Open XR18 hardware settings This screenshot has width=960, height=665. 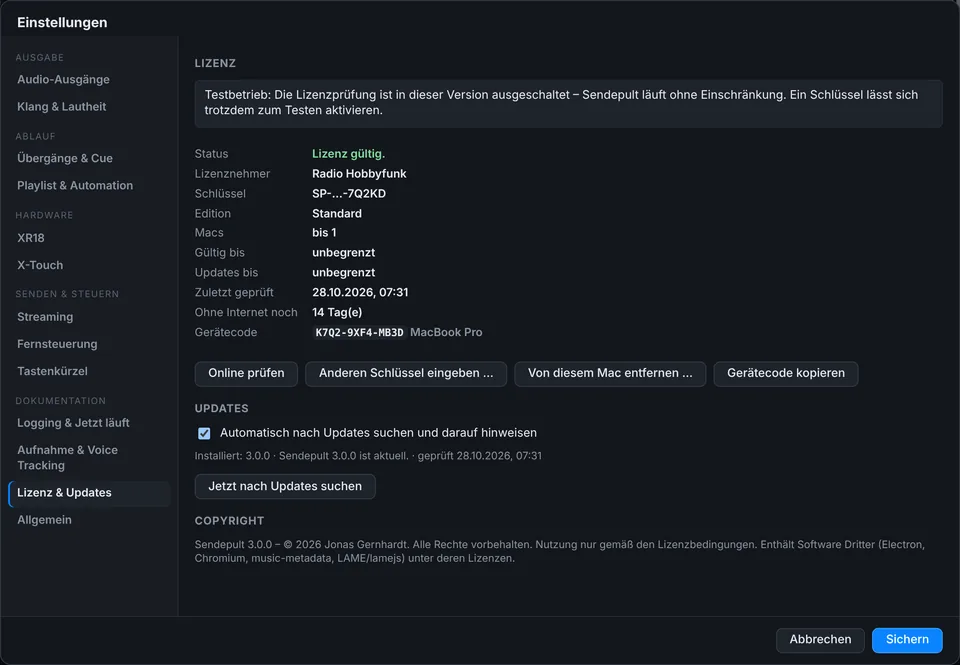(x=89, y=238)
